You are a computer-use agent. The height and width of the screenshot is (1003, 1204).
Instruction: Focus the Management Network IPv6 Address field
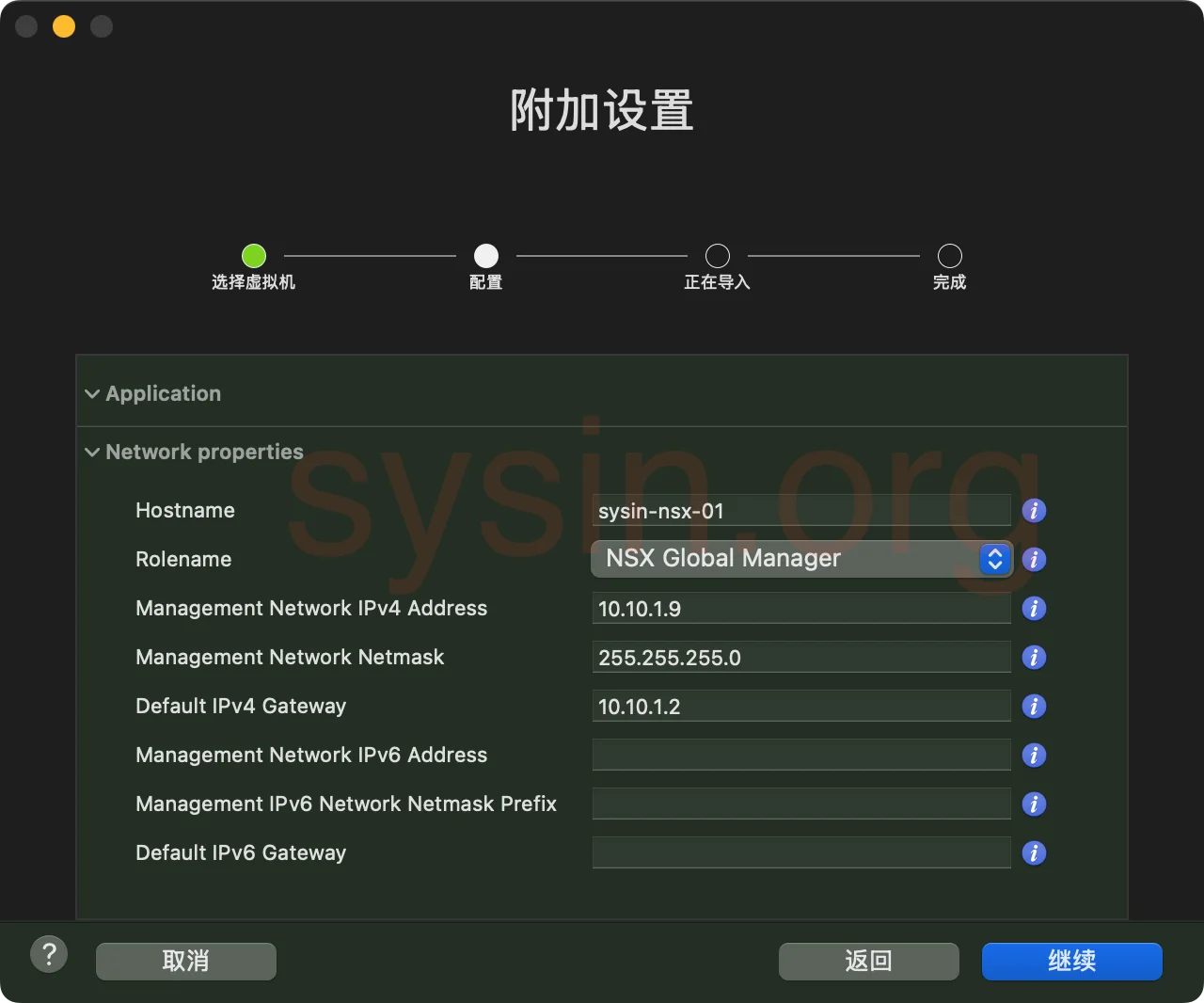[x=801, y=756]
